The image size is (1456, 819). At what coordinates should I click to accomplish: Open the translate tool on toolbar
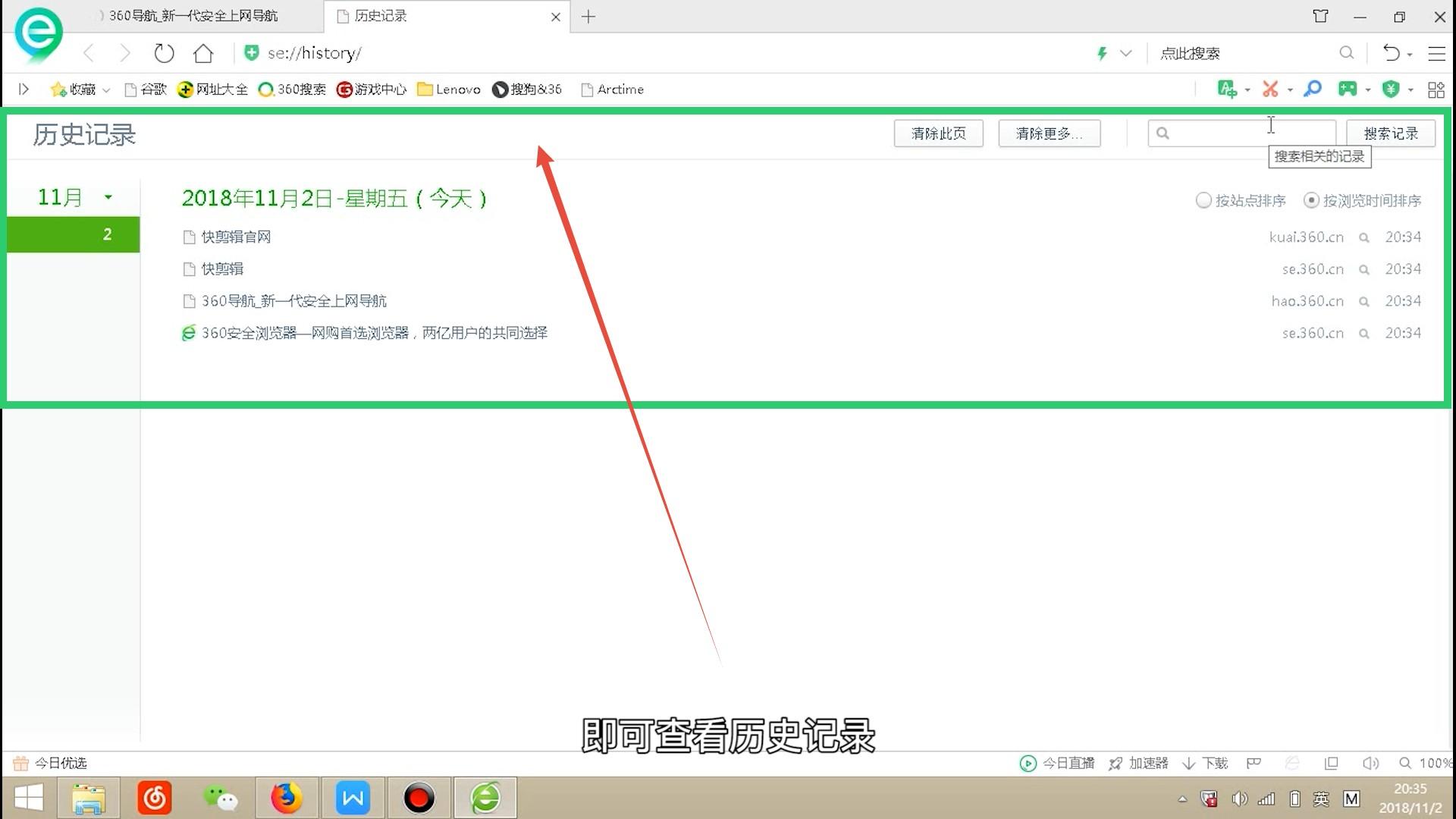1227,89
